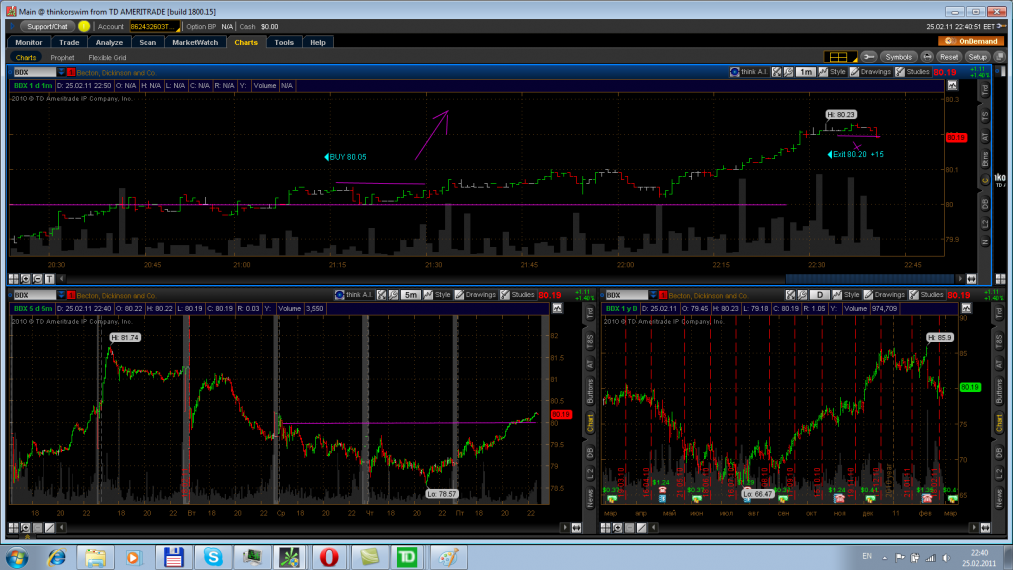This screenshot has width=1013, height=570.
Task: Toggle the chart mode icon in top chart
Action: coord(952,85)
